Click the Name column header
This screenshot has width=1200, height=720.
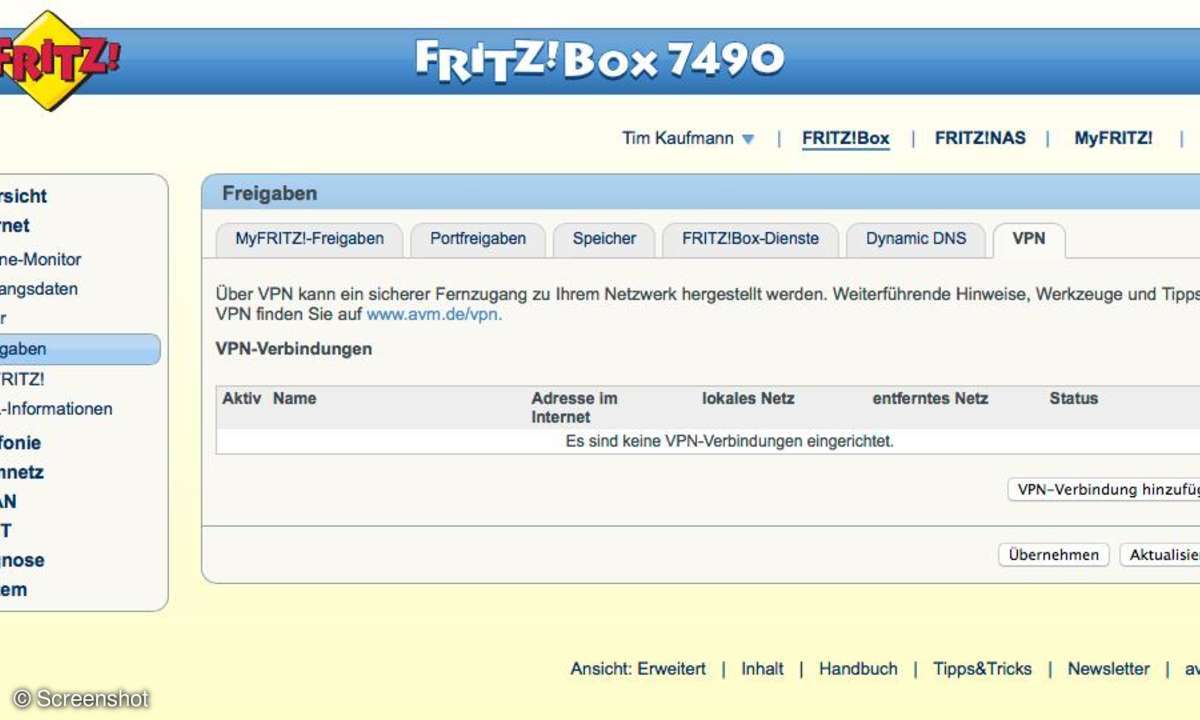(294, 398)
